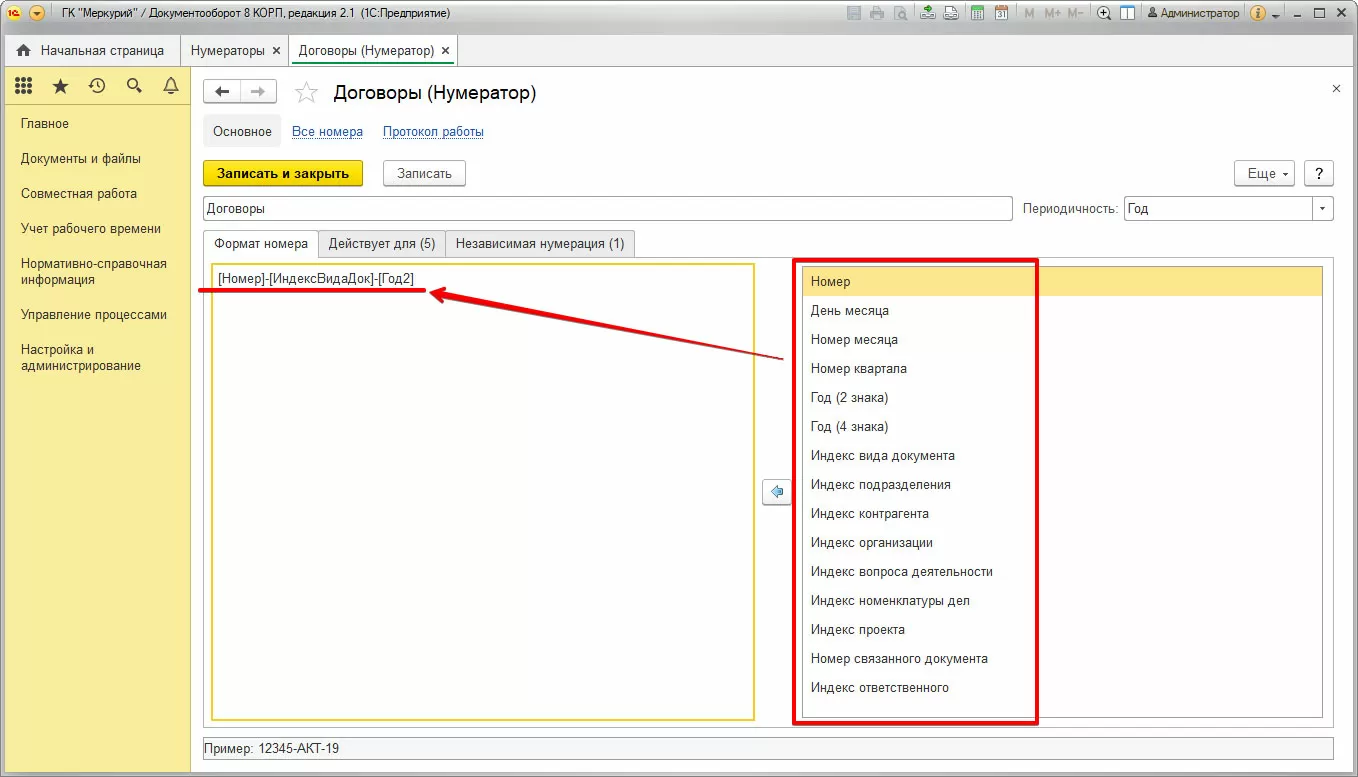Image resolution: width=1358 pixels, height=777 pixels.
Task: Click the printer icon in title bar
Action: click(x=877, y=13)
